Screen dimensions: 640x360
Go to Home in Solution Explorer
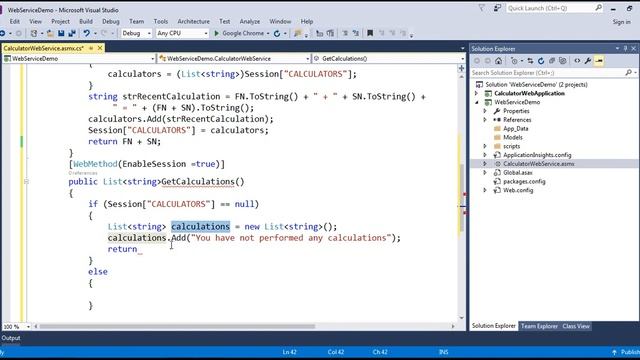(x=498, y=61)
